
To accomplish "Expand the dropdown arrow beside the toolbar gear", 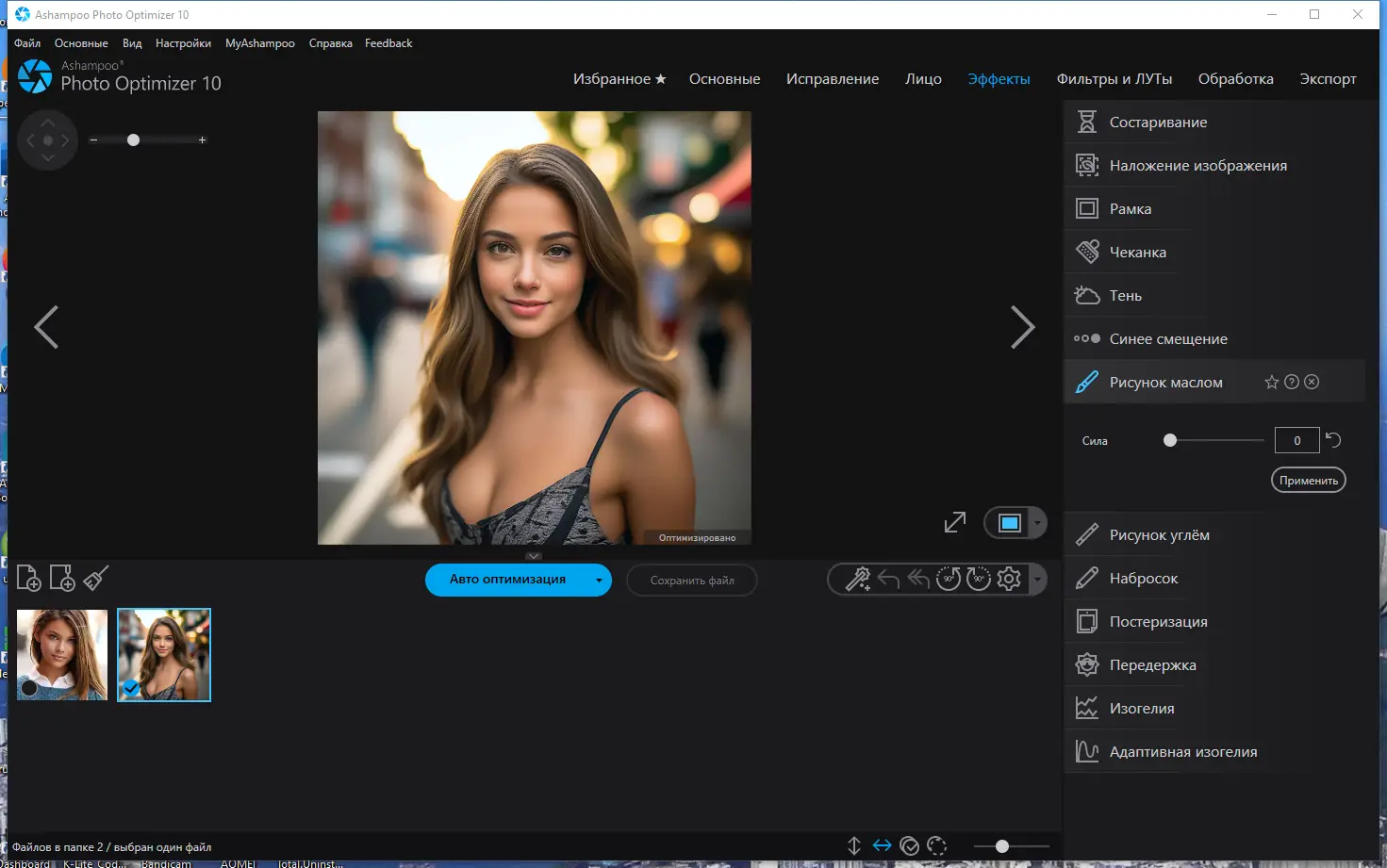I will 1037,579.
